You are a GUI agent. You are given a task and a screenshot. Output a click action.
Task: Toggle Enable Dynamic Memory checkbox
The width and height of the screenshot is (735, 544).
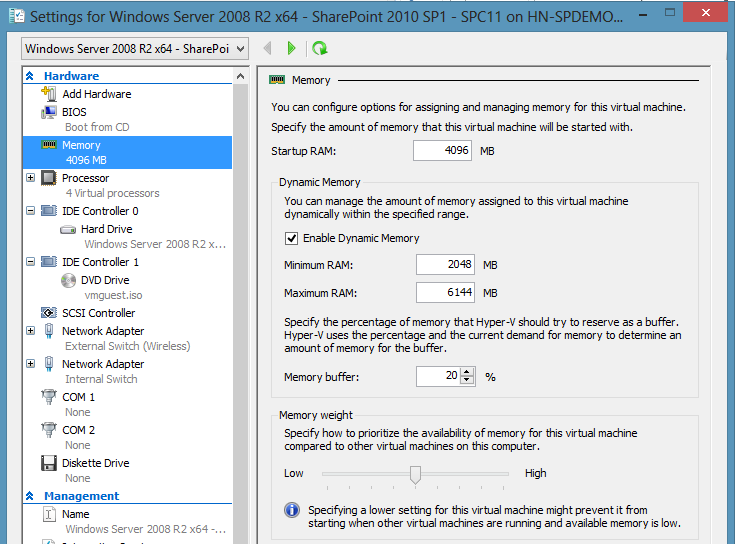pos(291,238)
